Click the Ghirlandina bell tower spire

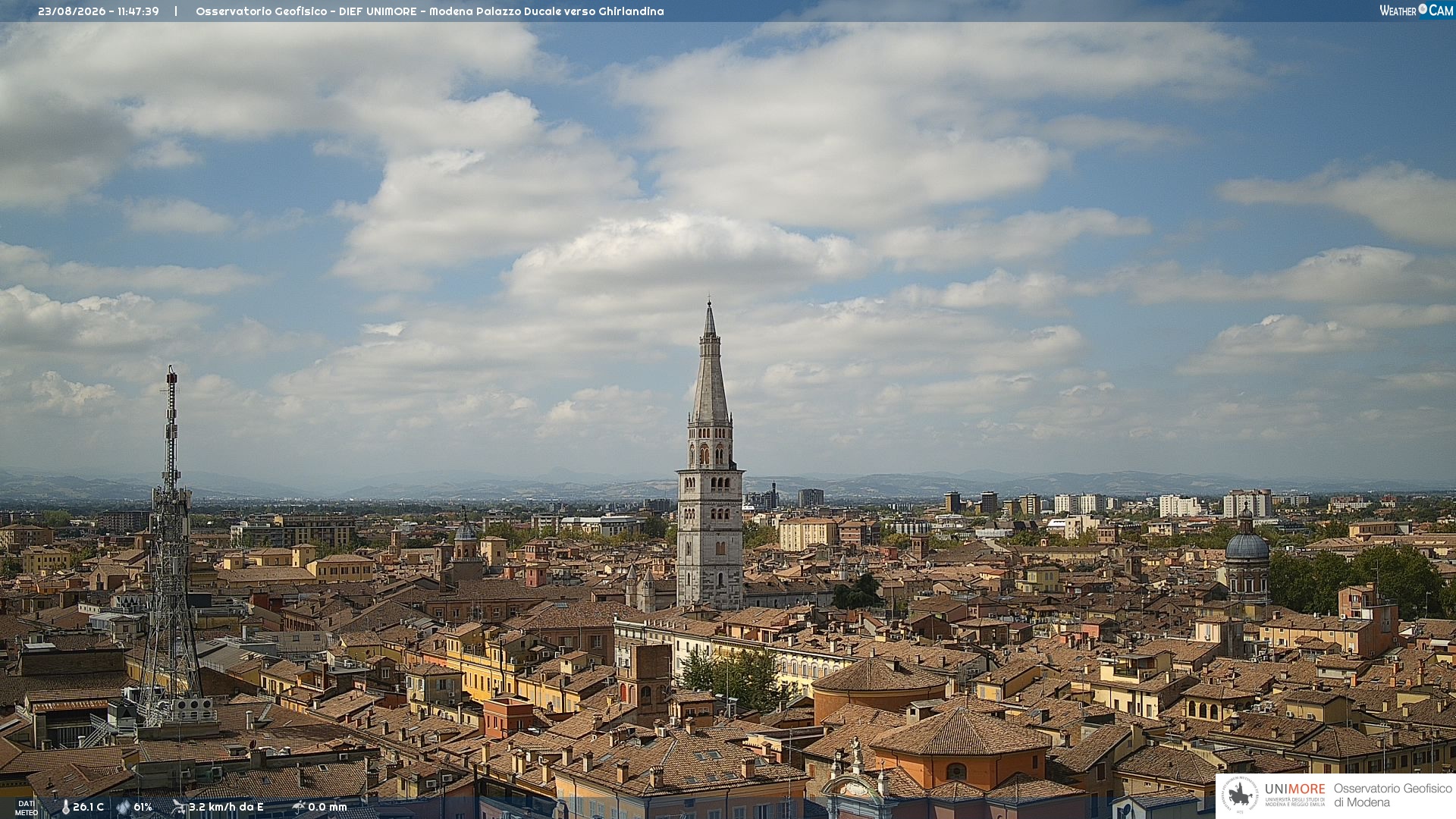pos(710,362)
